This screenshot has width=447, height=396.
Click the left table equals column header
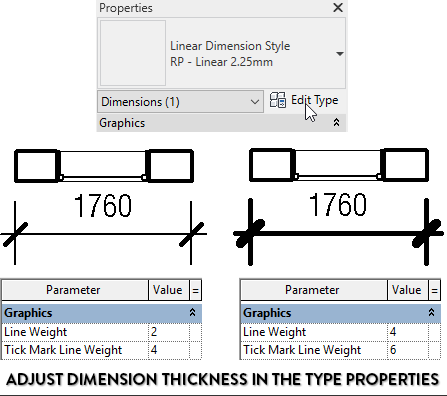click(195, 290)
